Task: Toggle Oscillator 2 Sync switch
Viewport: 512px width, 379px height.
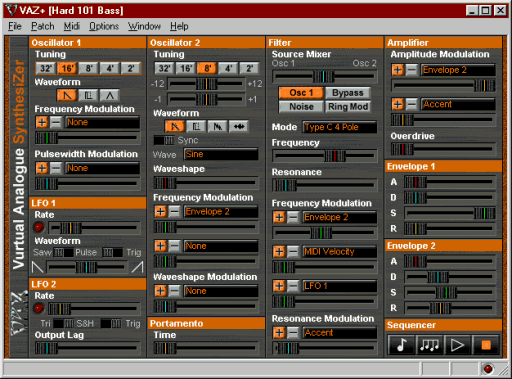Action: point(164,140)
